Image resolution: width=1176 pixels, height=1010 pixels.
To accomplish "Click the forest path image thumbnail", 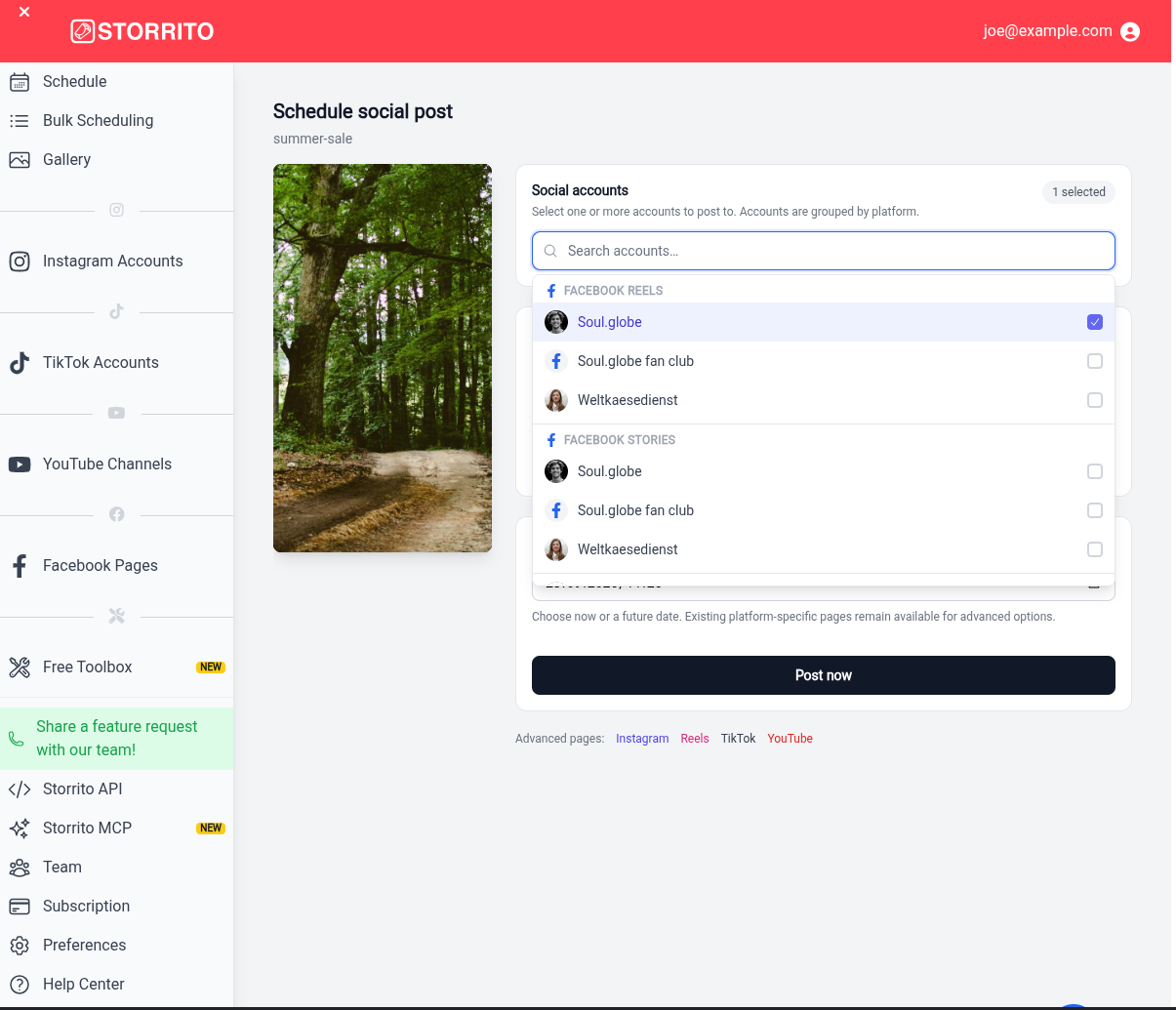I will [383, 358].
